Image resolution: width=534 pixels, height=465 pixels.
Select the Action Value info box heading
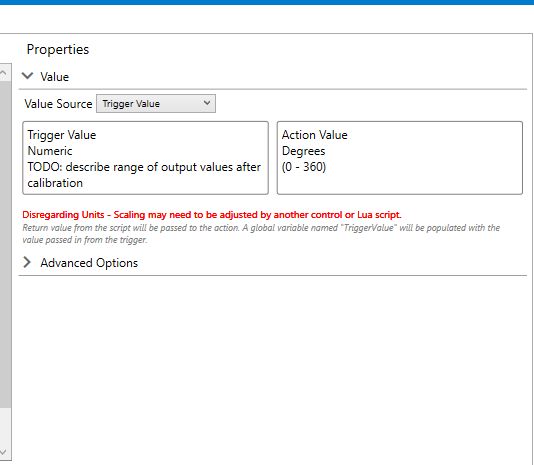[315, 135]
